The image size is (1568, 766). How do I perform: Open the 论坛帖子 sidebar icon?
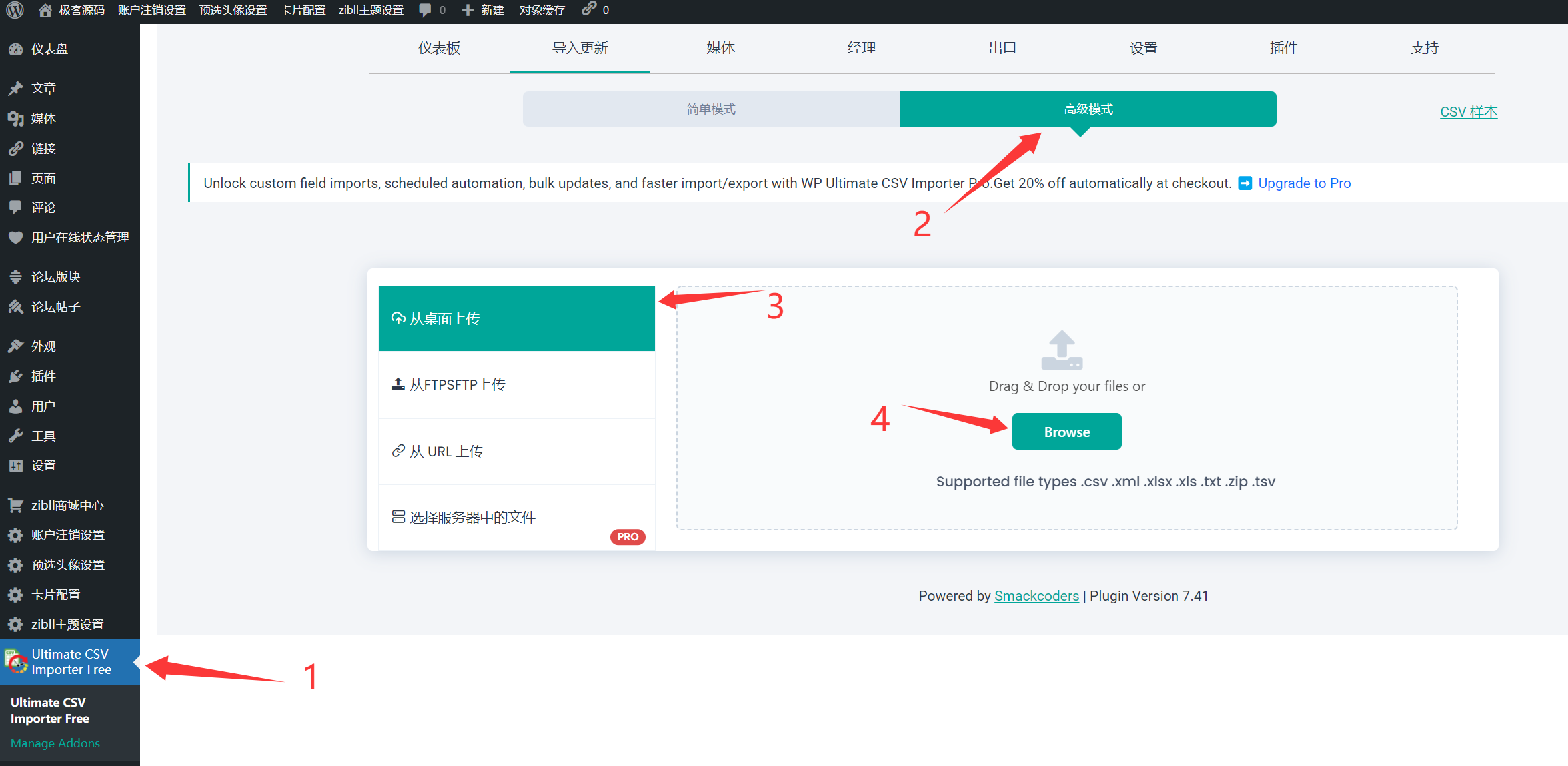(x=15, y=306)
